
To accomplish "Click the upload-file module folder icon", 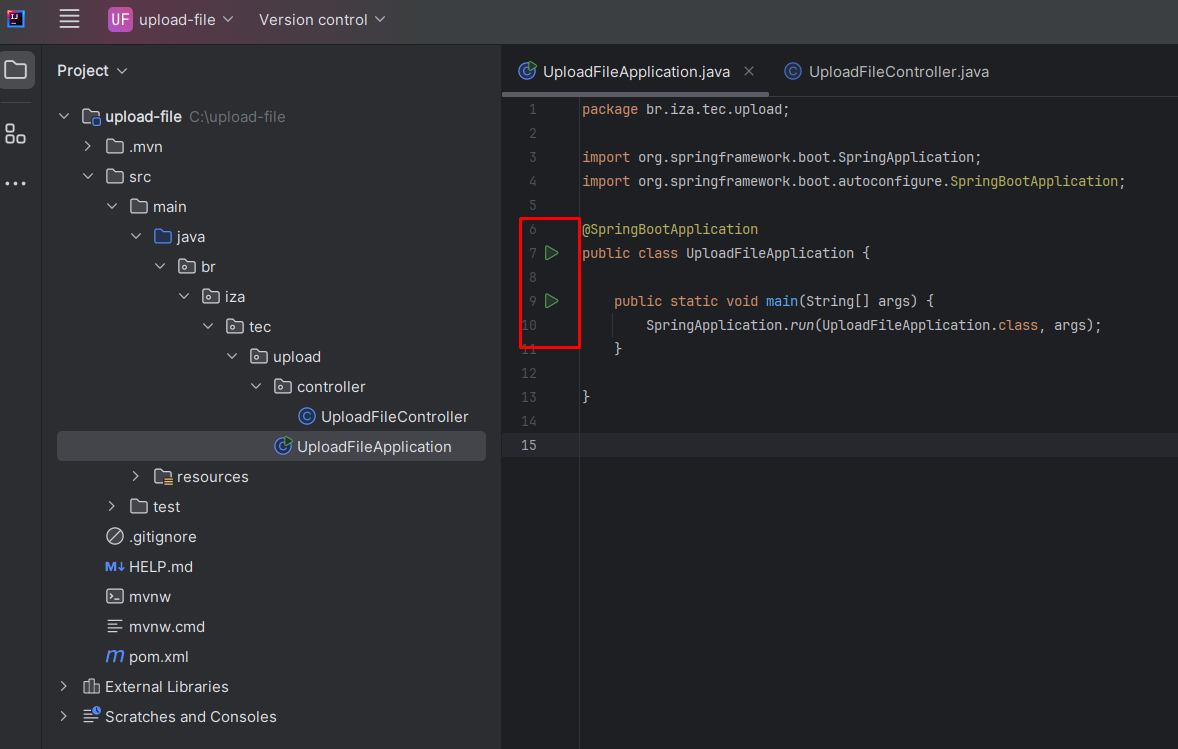I will pos(92,116).
